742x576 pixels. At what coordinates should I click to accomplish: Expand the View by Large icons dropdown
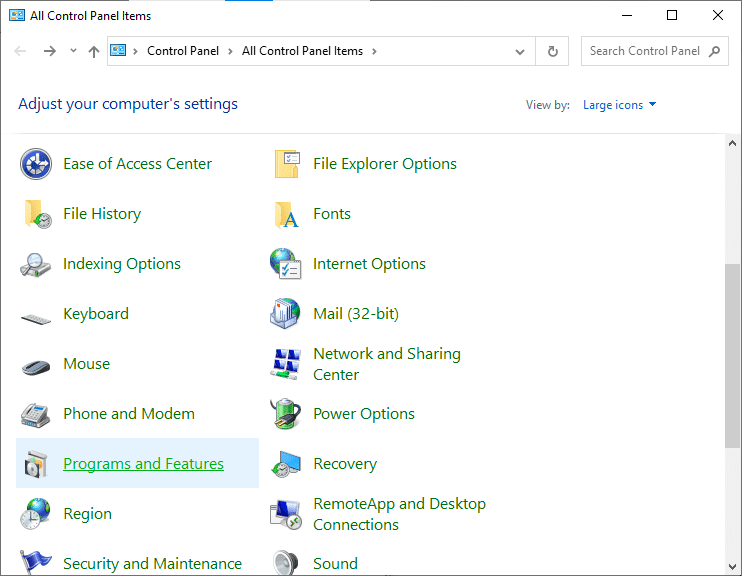click(x=620, y=105)
